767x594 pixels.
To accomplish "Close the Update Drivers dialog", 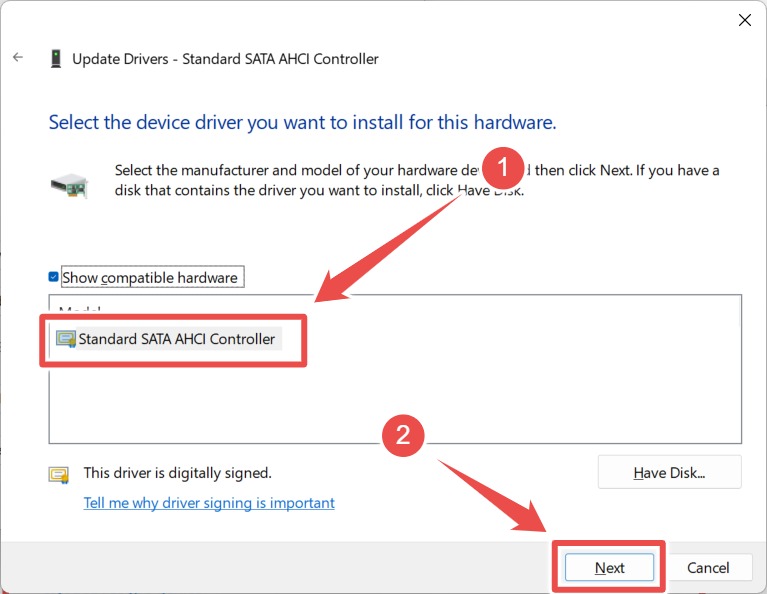I will coord(744,20).
